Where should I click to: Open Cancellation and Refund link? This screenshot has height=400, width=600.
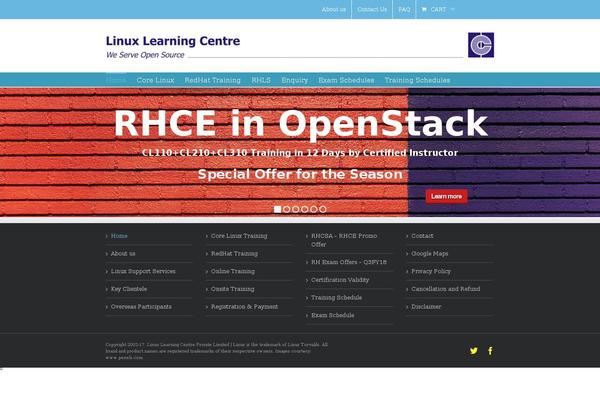pos(446,289)
